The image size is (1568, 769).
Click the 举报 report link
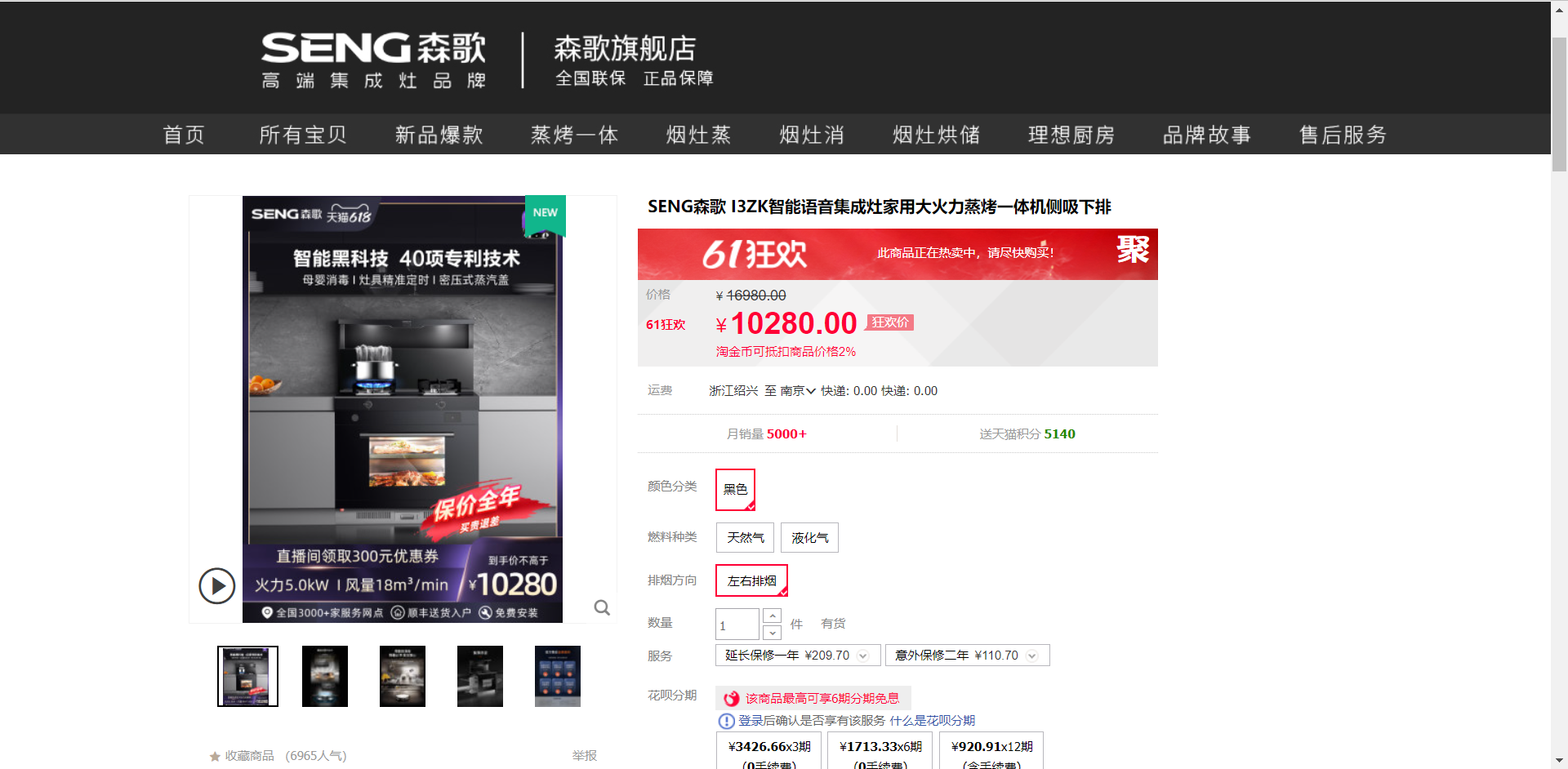click(585, 756)
